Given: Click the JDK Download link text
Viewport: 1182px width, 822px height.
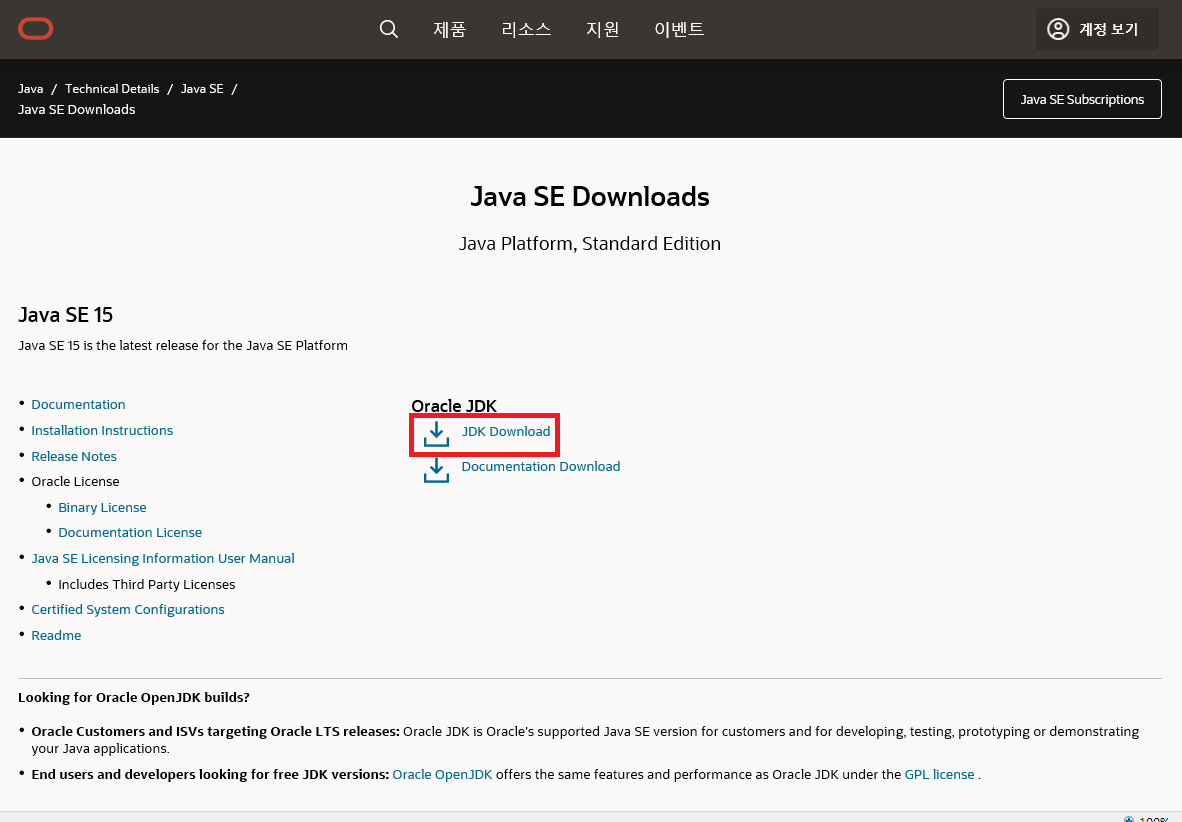Looking at the screenshot, I should click(506, 431).
